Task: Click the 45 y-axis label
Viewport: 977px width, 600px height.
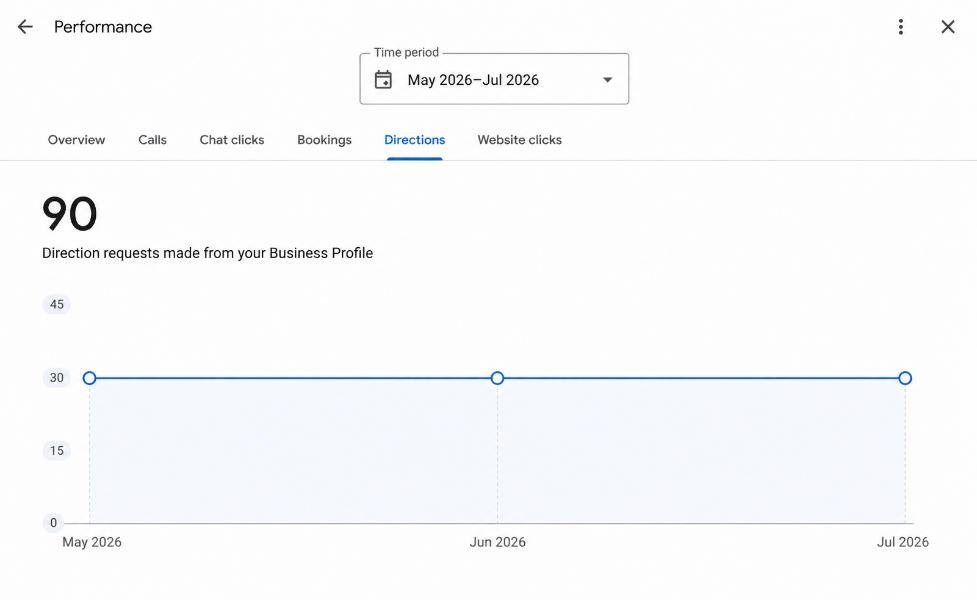Action: coord(57,305)
